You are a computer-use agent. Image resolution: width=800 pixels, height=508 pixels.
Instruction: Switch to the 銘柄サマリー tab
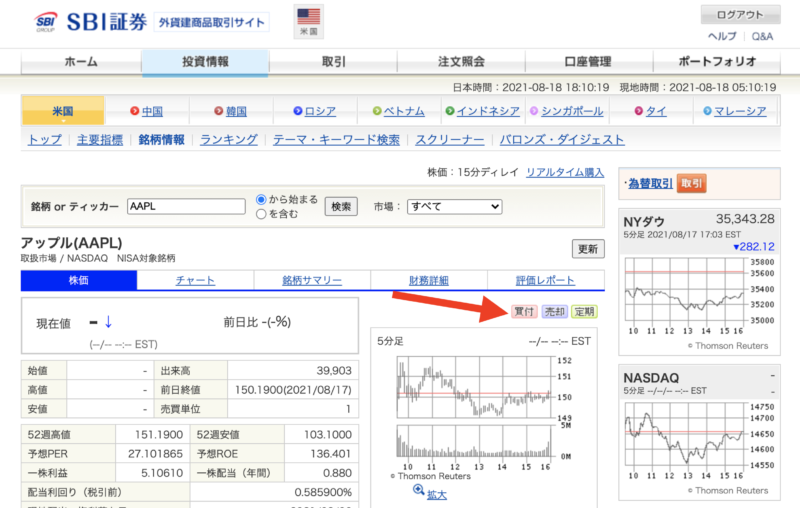point(312,281)
